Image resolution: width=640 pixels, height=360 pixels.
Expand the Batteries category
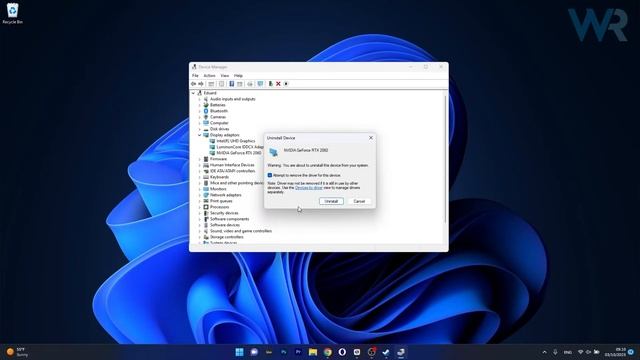200,105
